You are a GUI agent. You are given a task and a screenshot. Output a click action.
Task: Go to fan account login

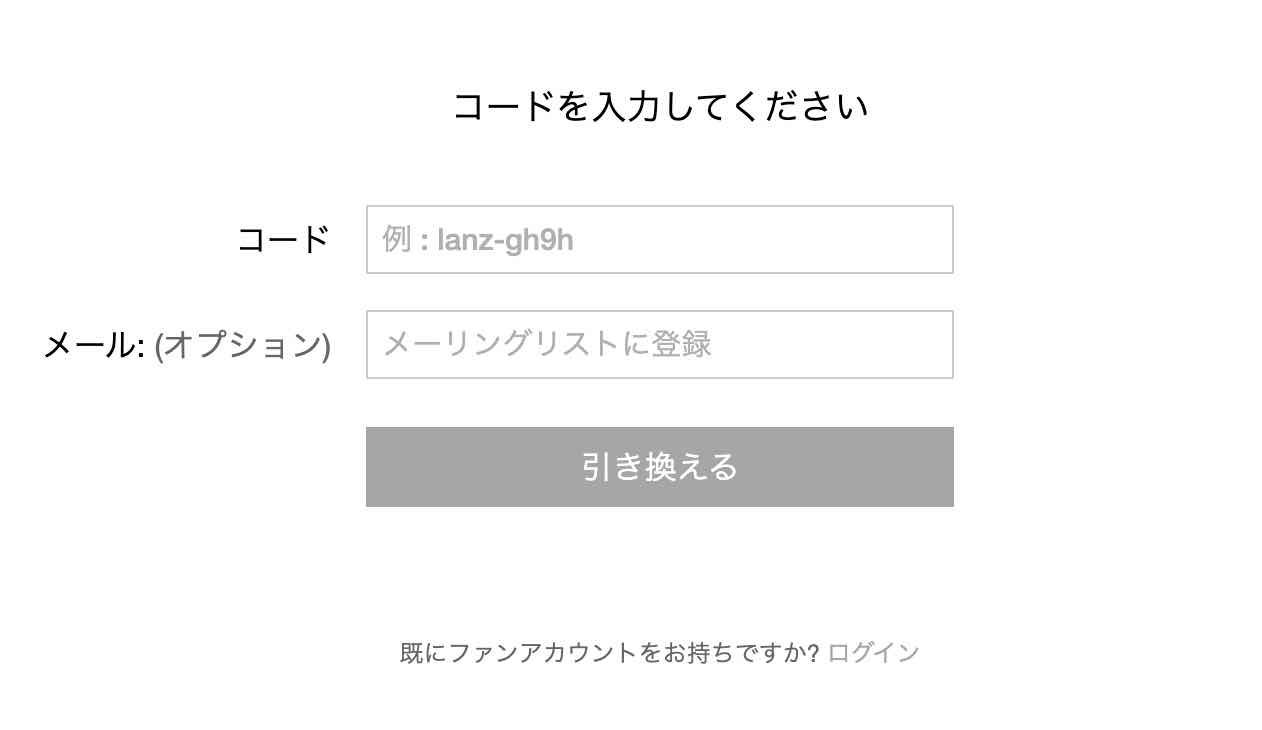(873, 653)
